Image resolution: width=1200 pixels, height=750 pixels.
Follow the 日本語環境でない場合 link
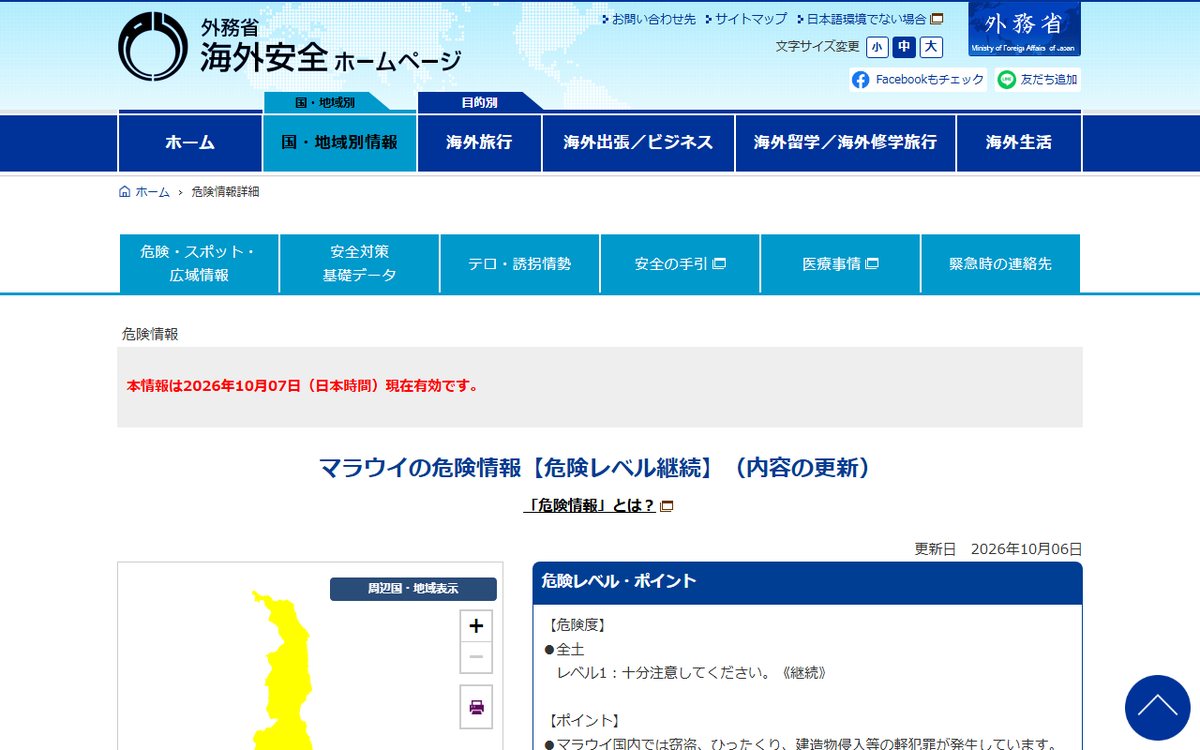866,19
